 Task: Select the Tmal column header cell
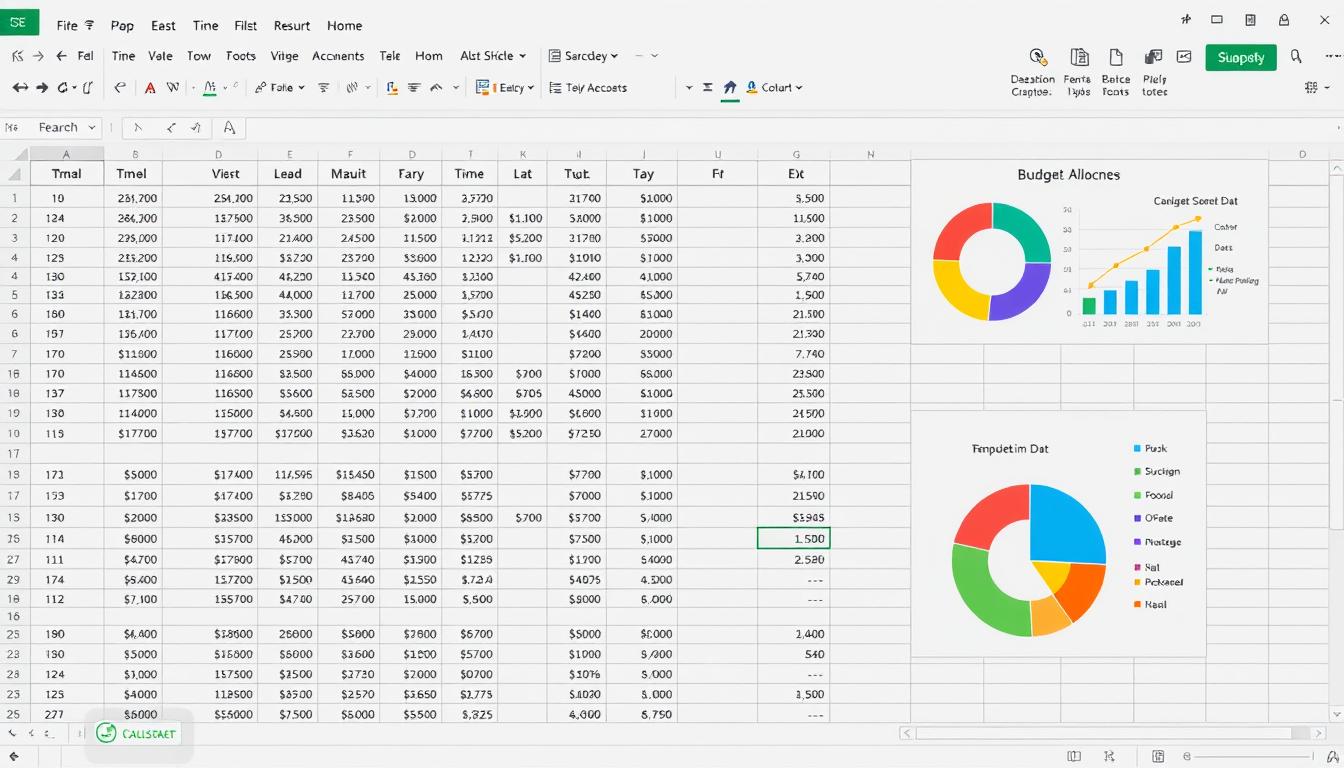67,173
